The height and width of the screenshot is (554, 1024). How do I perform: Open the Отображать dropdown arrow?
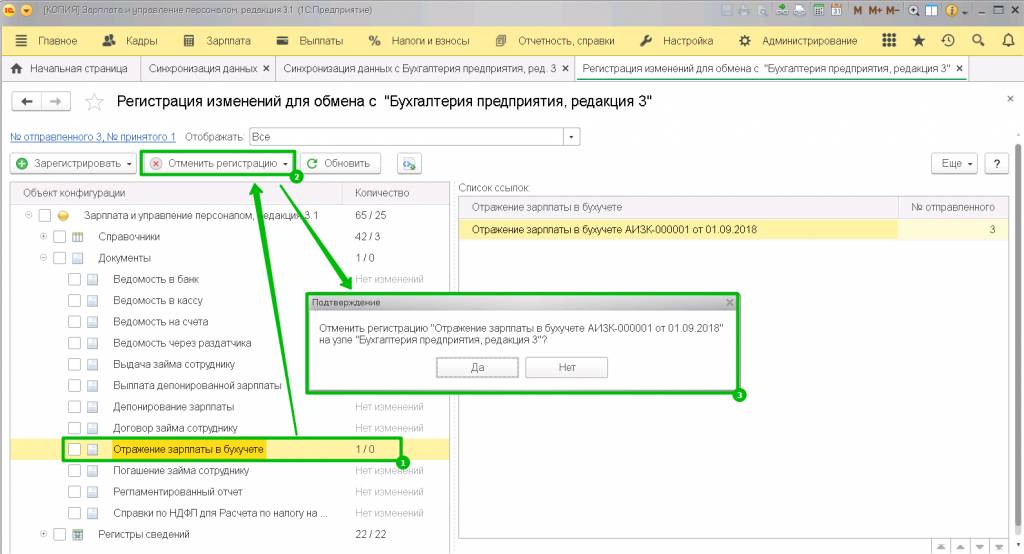(571, 137)
